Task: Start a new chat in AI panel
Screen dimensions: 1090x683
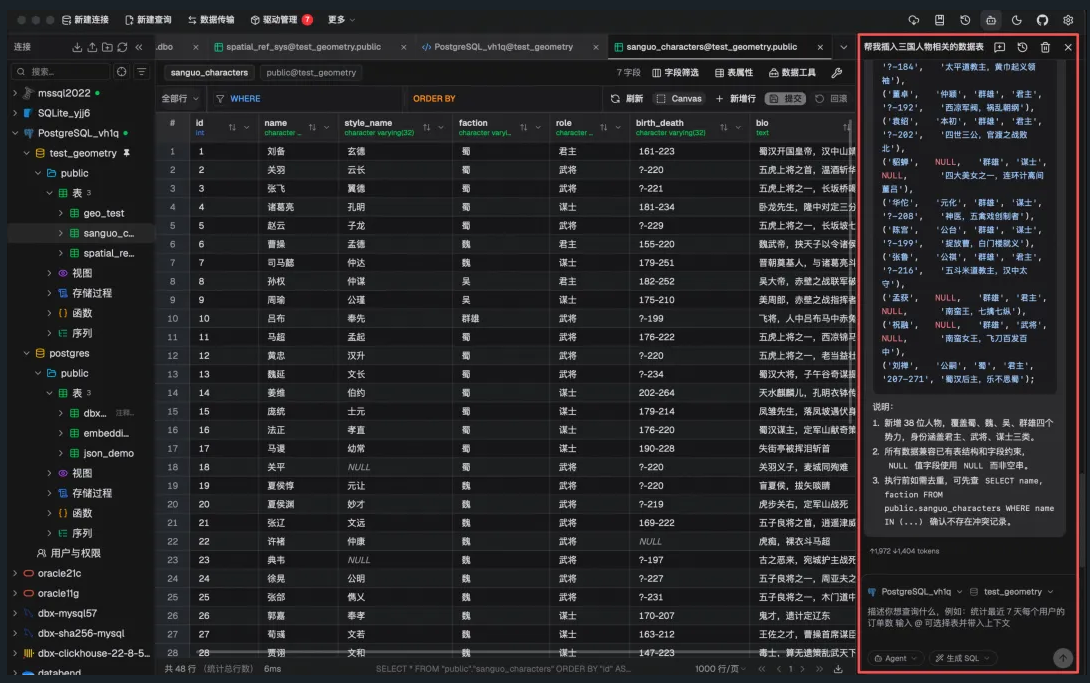Action: 999,47
